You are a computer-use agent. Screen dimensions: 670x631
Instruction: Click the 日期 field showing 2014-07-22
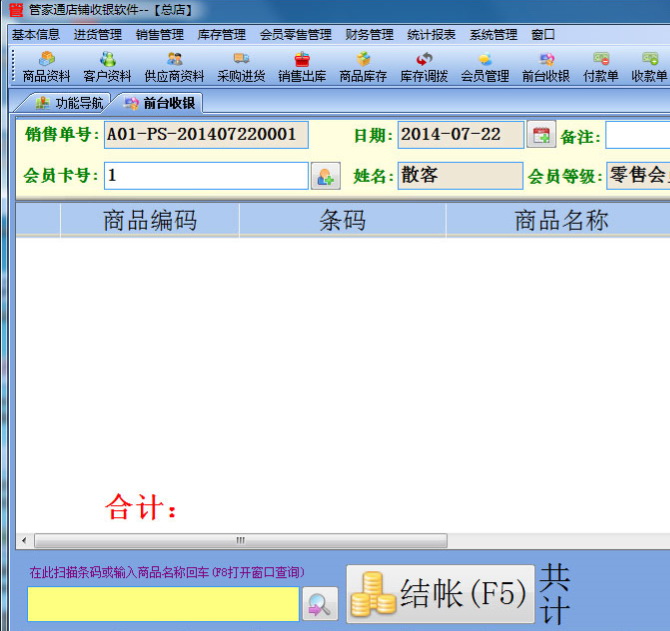[461, 135]
